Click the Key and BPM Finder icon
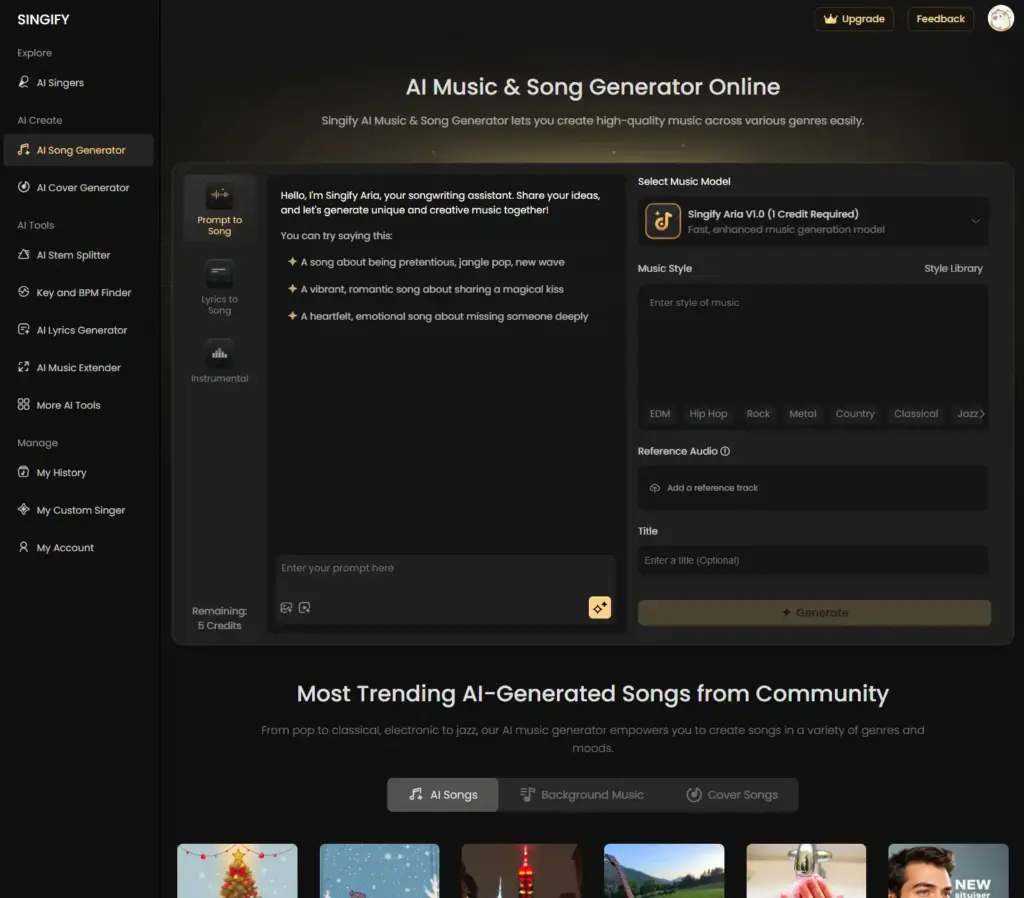Viewport: 1024px width, 898px height. coord(24,292)
